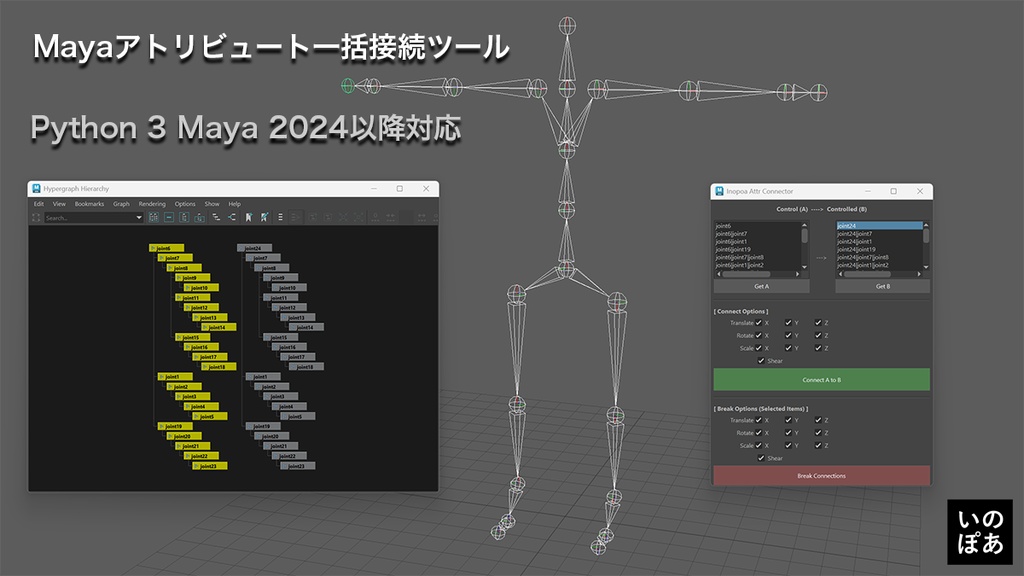
Task: Open the Bookmarks menu in Hypergraph Hierarchy
Action: (x=89, y=204)
